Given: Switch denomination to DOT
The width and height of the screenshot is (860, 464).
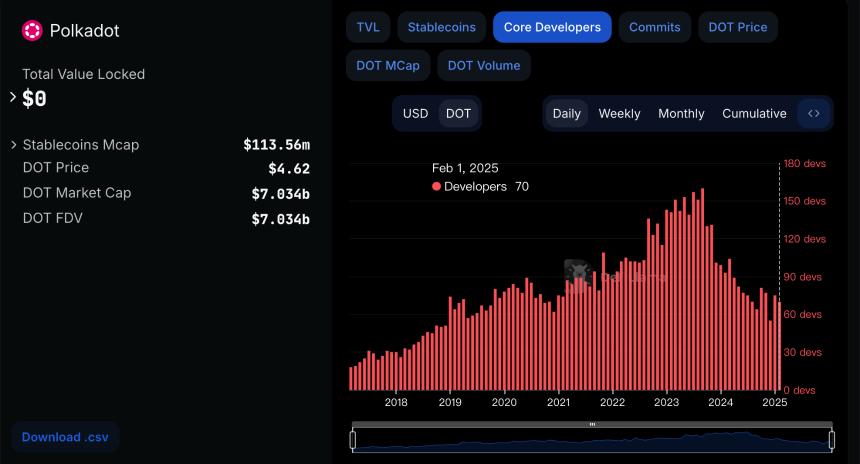Looking at the screenshot, I should 459,114.
